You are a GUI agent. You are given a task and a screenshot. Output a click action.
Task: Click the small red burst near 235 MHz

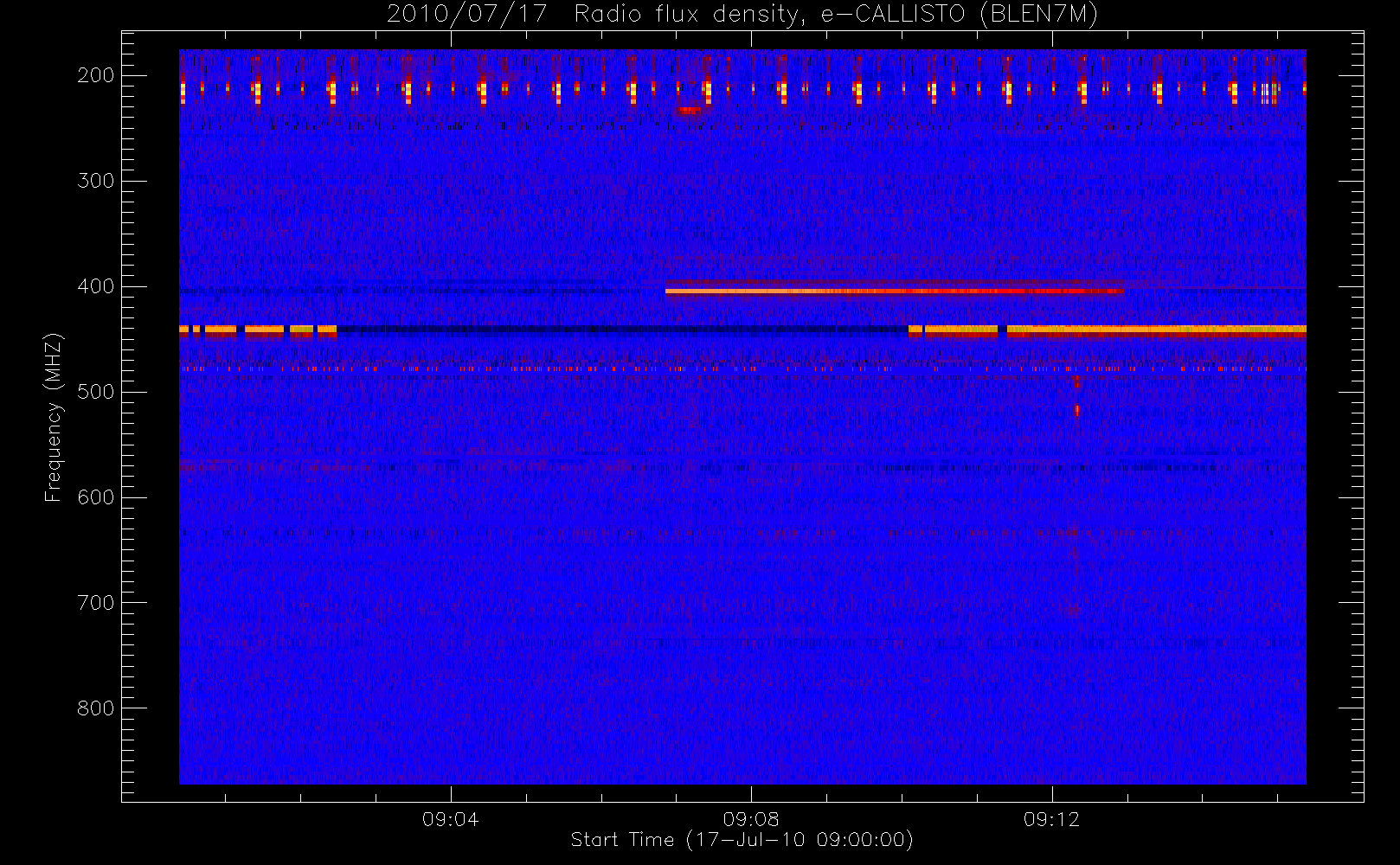click(689, 110)
